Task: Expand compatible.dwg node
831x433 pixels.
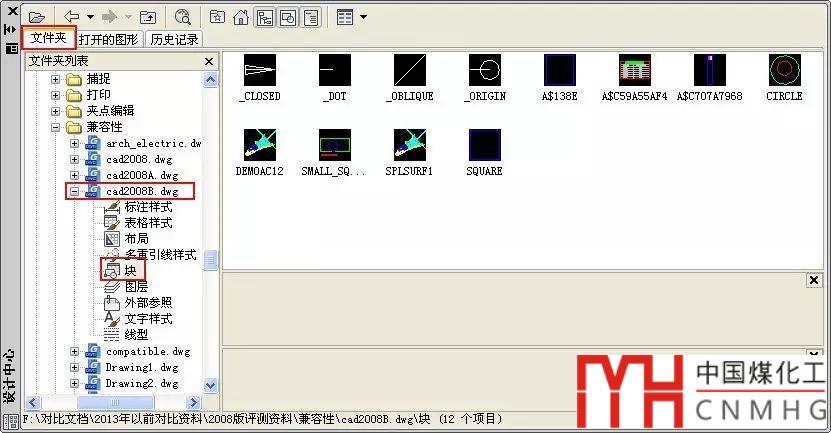Action: [x=74, y=351]
